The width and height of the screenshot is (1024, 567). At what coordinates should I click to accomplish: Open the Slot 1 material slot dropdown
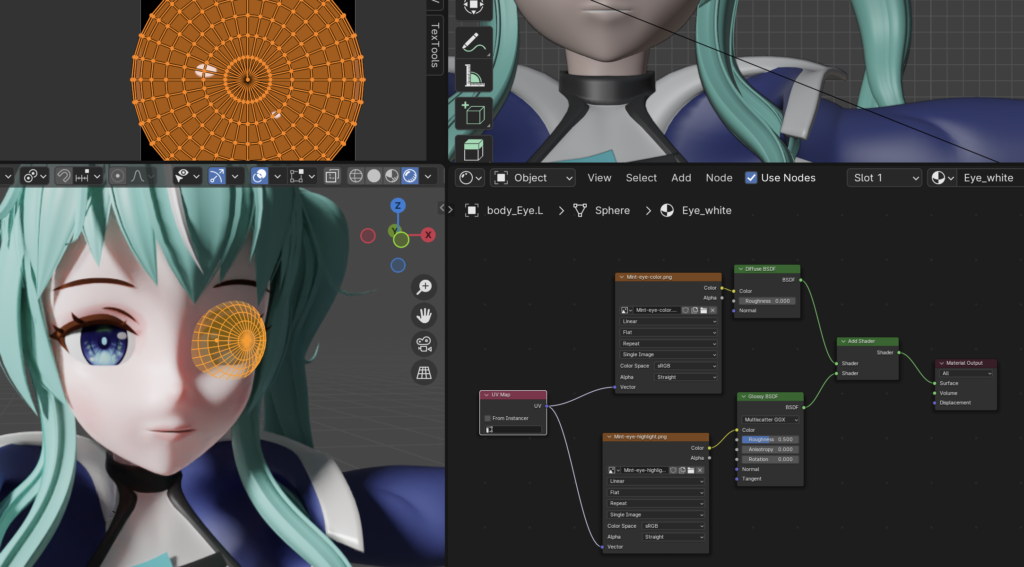(884, 178)
